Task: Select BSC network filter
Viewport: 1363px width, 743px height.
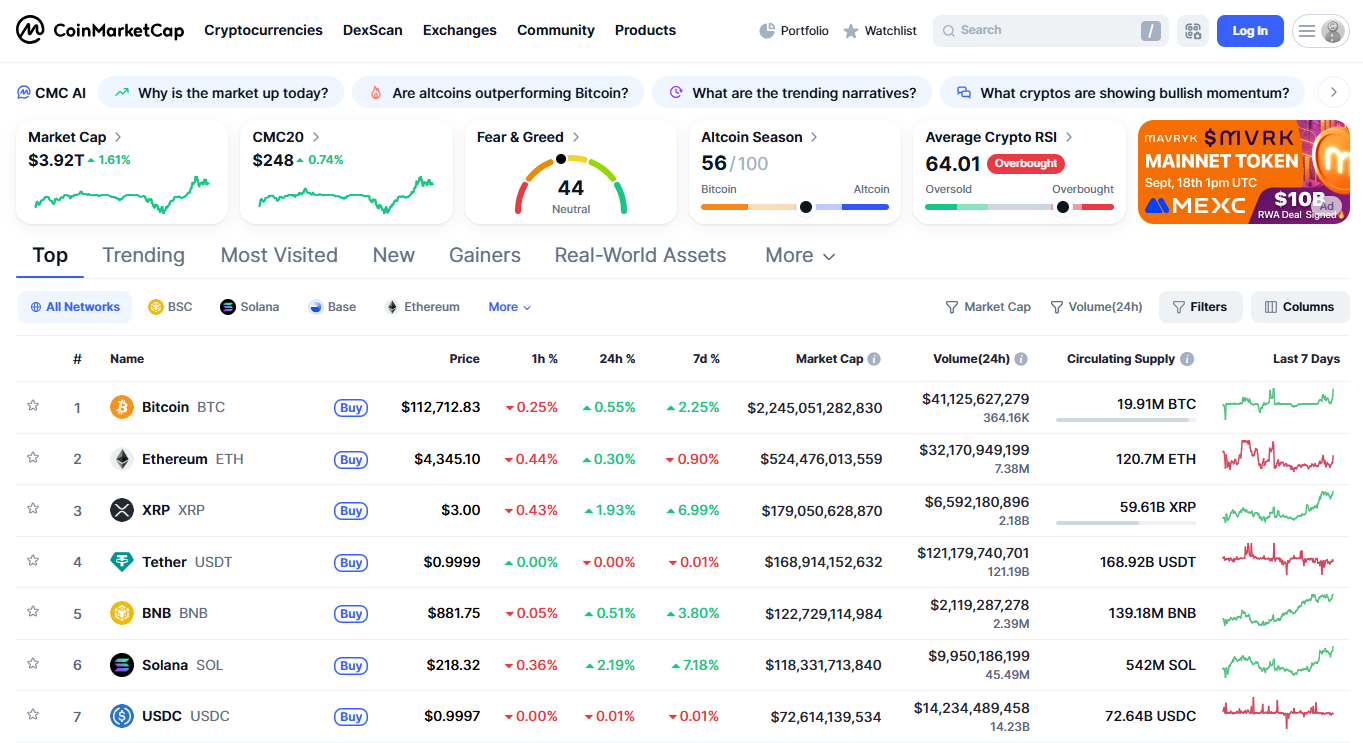Action: (x=170, y=307)
